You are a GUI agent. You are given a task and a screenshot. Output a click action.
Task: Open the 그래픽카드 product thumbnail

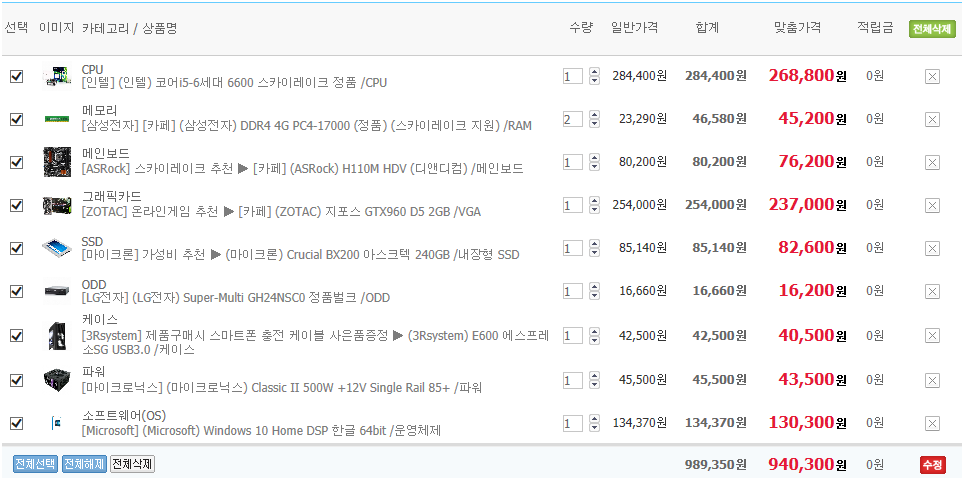click(57, 206)
